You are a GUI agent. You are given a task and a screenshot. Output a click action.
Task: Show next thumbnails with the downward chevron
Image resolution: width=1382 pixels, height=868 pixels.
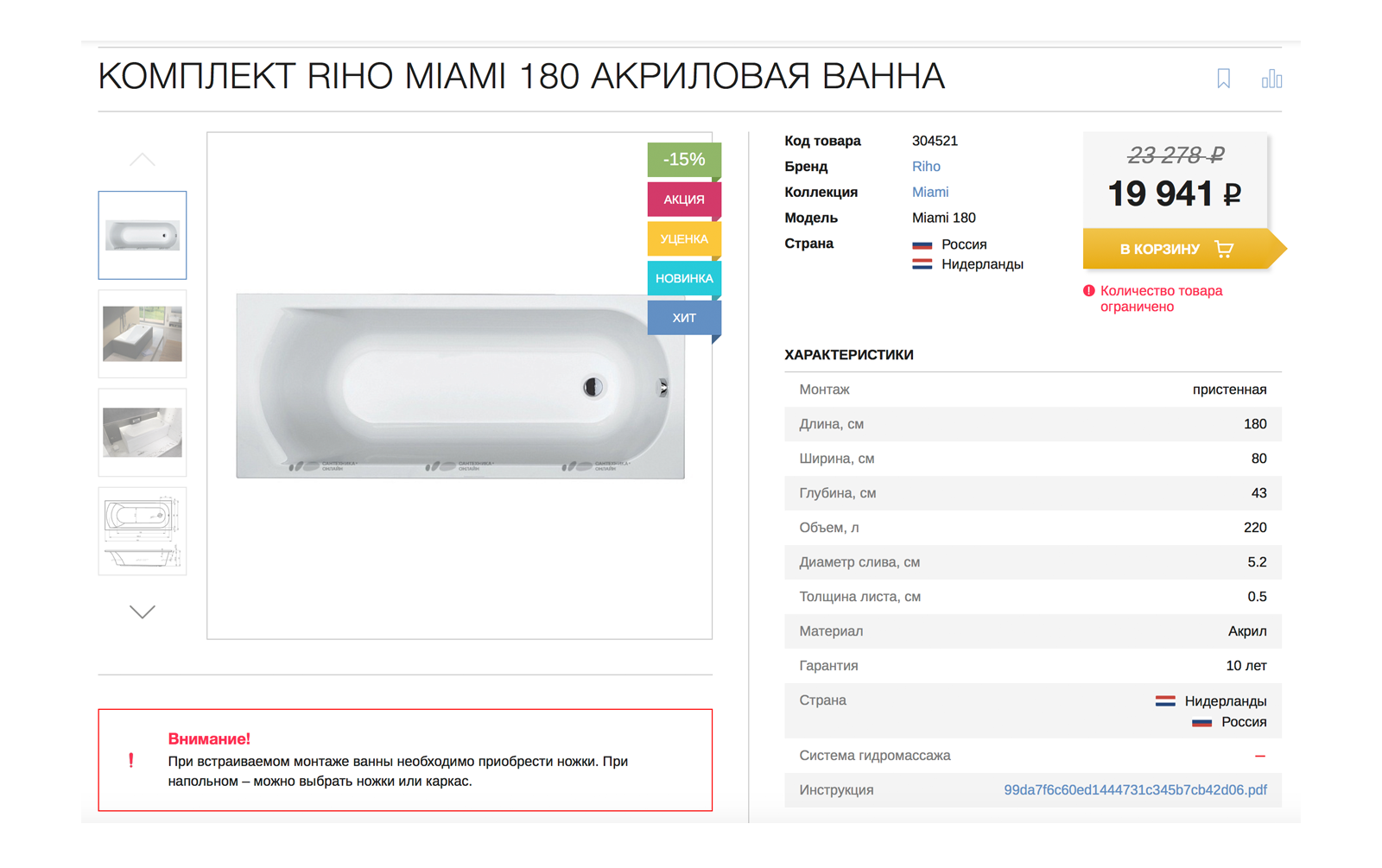143,611
